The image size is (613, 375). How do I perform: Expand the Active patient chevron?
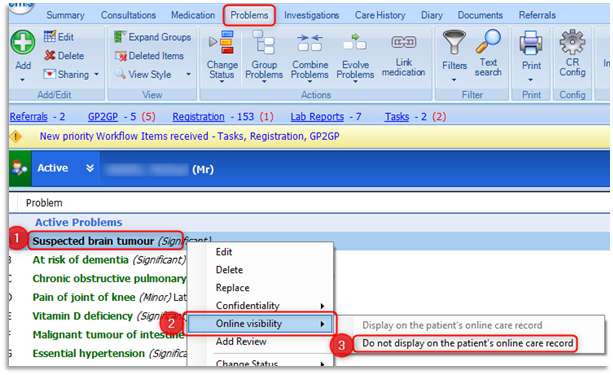coord(90,168)
